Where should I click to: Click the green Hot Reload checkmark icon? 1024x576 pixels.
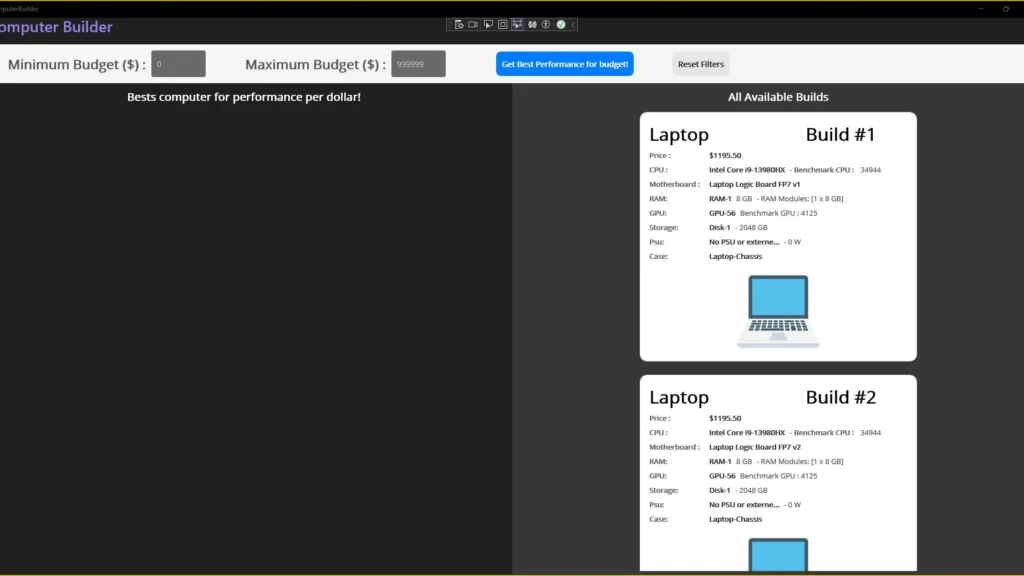point(561,24)
